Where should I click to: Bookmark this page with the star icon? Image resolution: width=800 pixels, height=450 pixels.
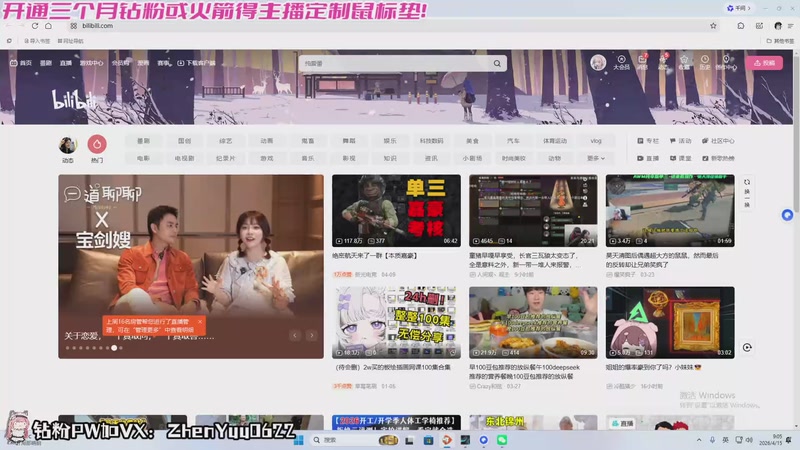pyautogui.click(x=713, y=26)
